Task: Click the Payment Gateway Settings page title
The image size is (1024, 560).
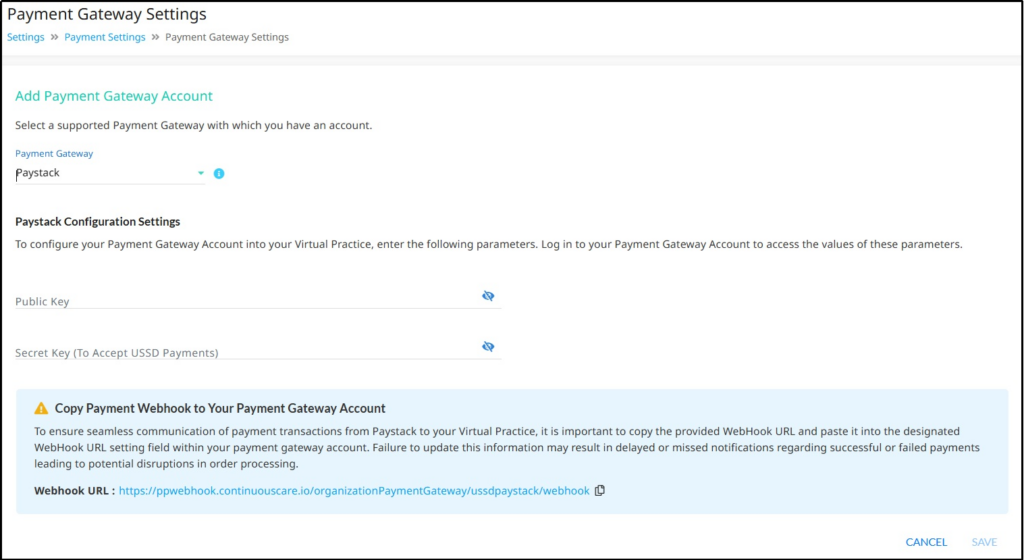Action: [x=106, y=14]
